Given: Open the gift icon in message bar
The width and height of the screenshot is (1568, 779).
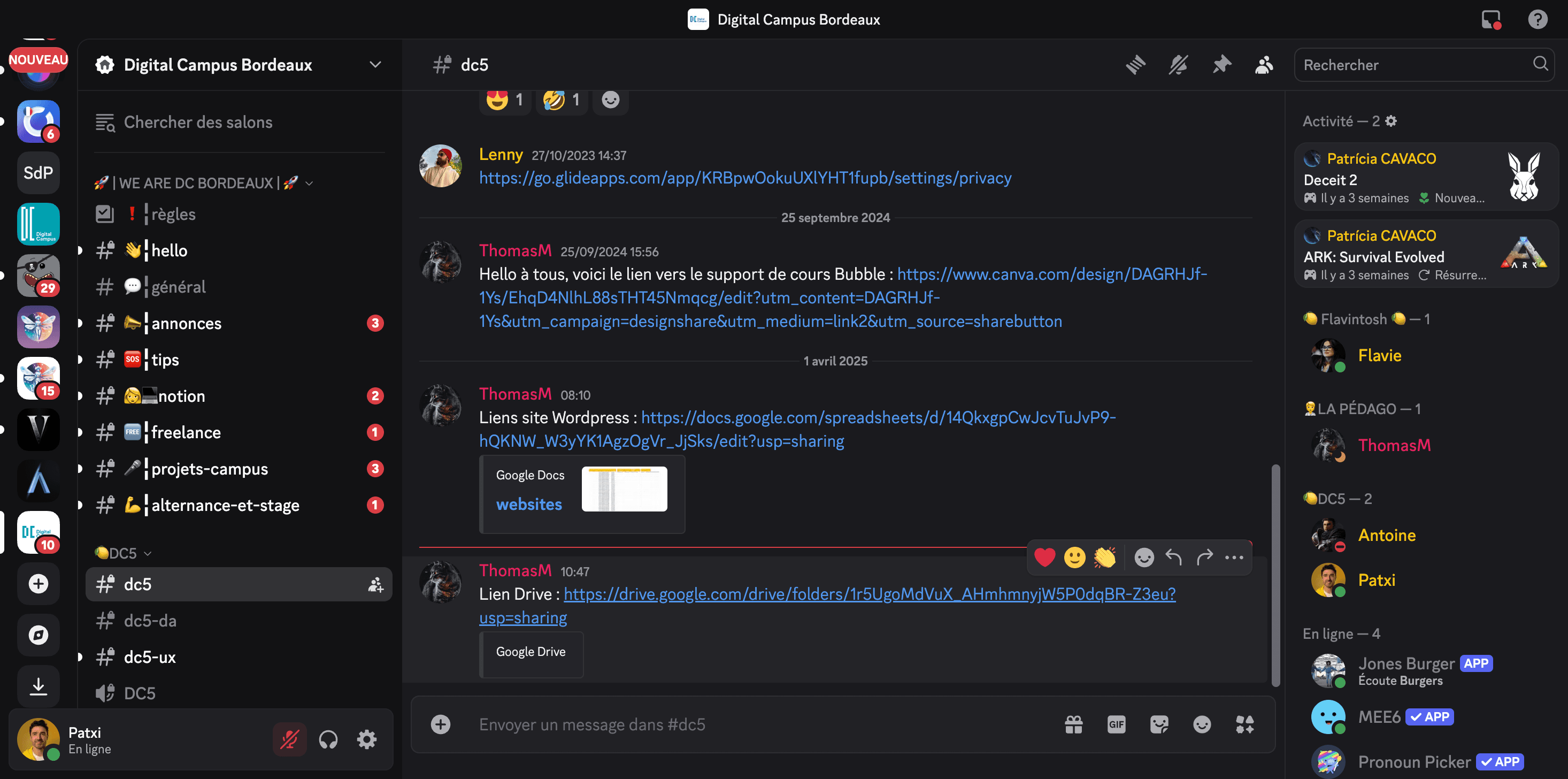Looking at the screenshot, I should coord(1074,724).
